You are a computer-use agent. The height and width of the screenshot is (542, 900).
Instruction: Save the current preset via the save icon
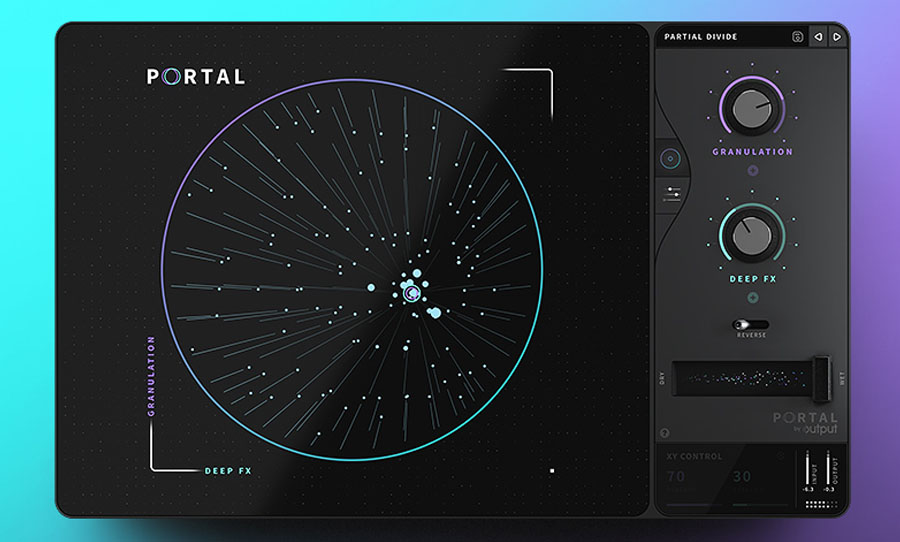pos(797,37)
